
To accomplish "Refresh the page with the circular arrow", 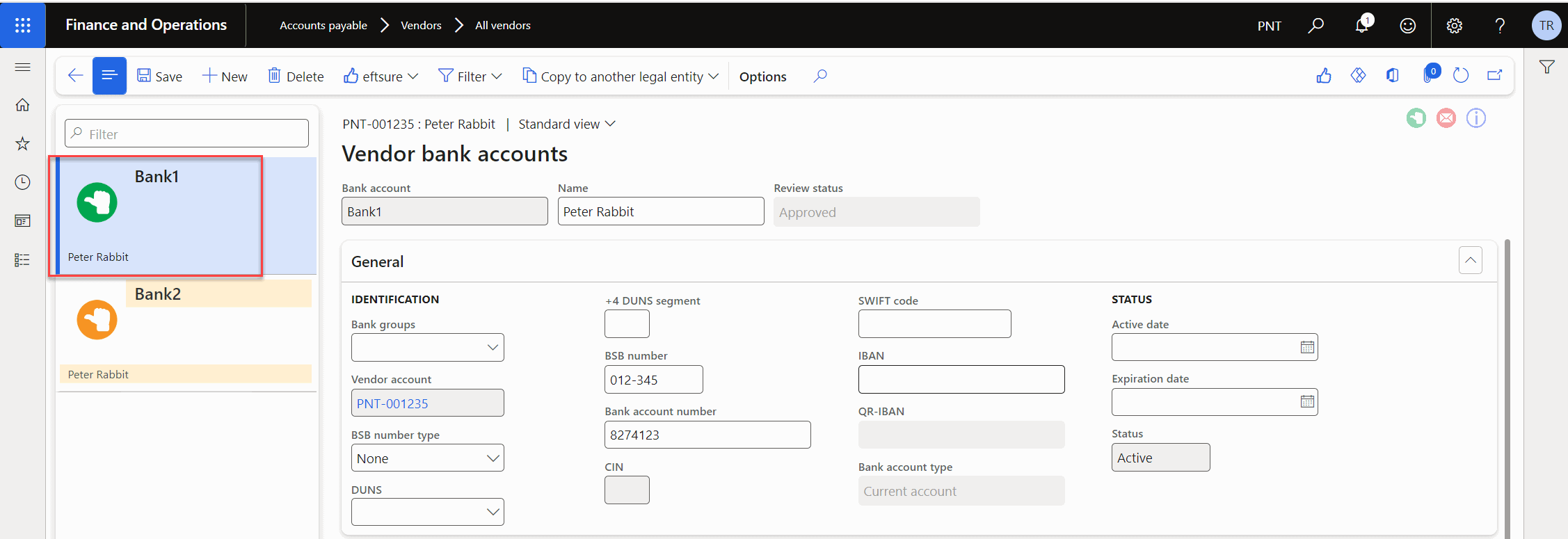I will click(x=1461, y=76).
